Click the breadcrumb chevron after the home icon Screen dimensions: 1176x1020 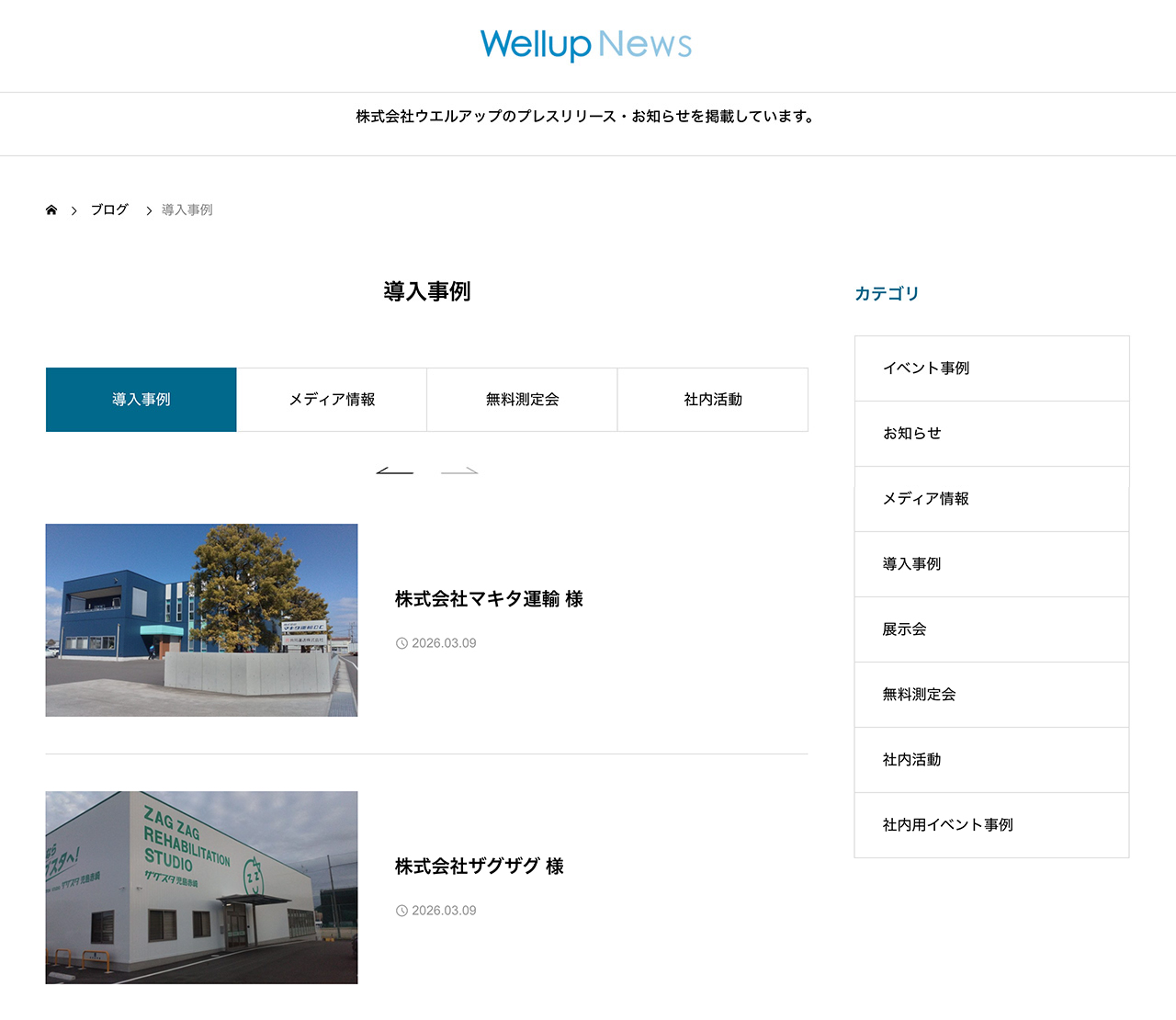(x=74, y=210)
